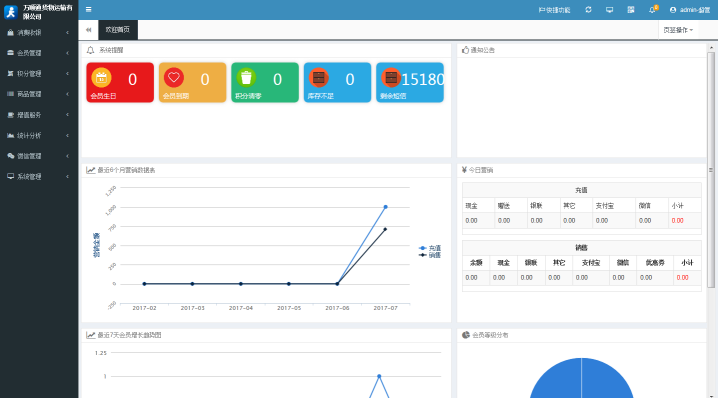Screen dimensions: 718x398
Task: Click the company logo icon
Action: pos(11,11)
